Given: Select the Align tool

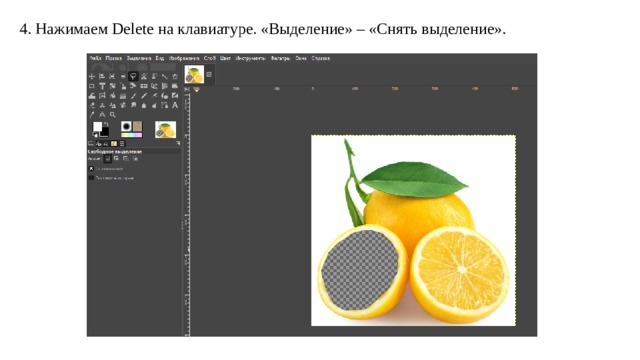Looking at the screenshot, I should pyautogui.click(x=102, y=76).
